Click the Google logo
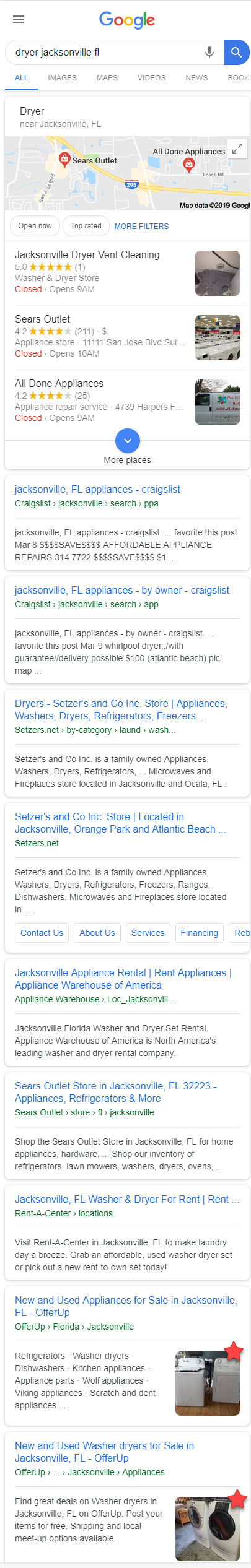The width and height of the screenshot is (251, 1568). pyautogui.click(x=127, y=20)
